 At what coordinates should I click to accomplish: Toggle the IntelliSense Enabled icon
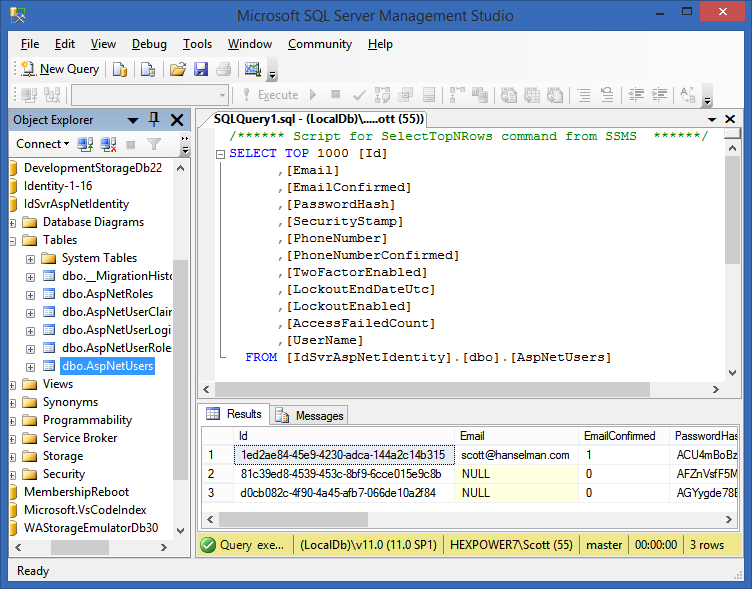click(x=429, y=95)
